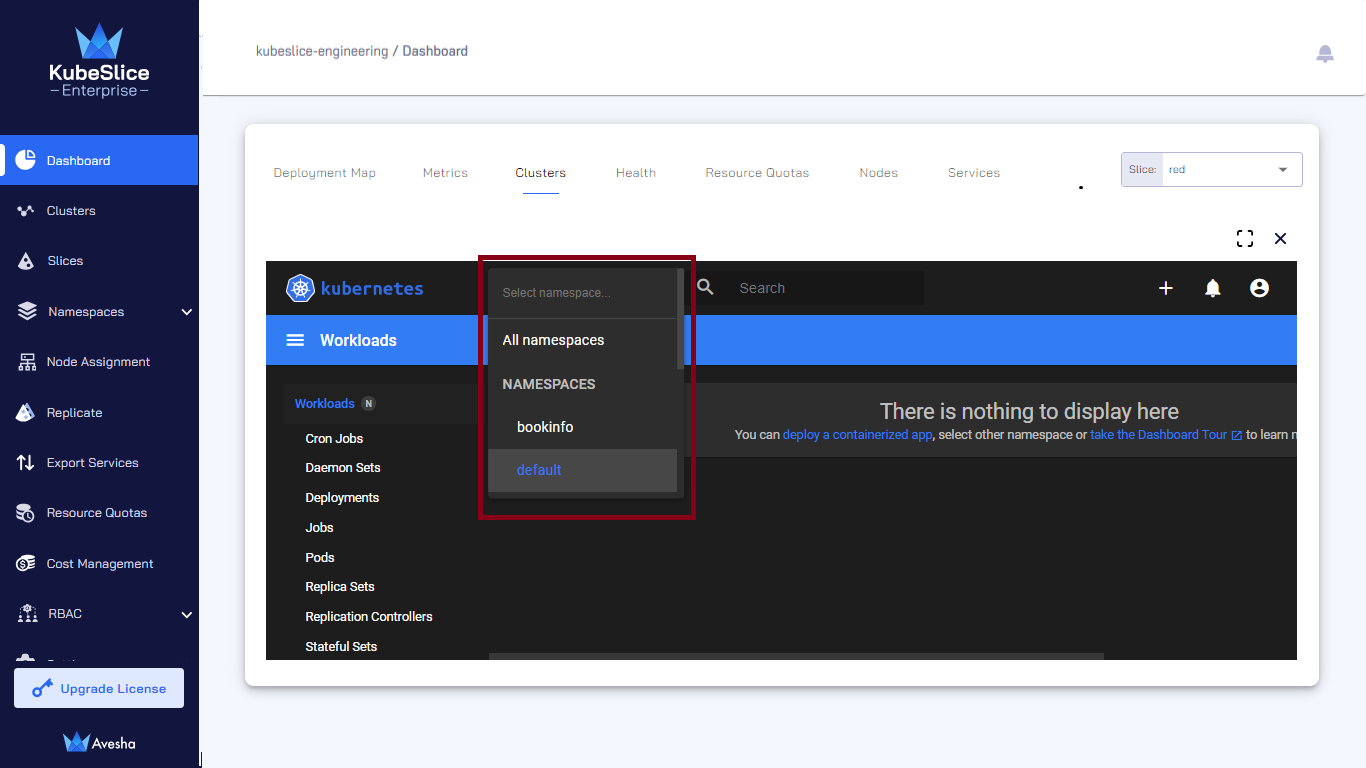Open Stateful Sets in side navigation
This screenshot has height=768, width=1366.
[x=341, y=647]
